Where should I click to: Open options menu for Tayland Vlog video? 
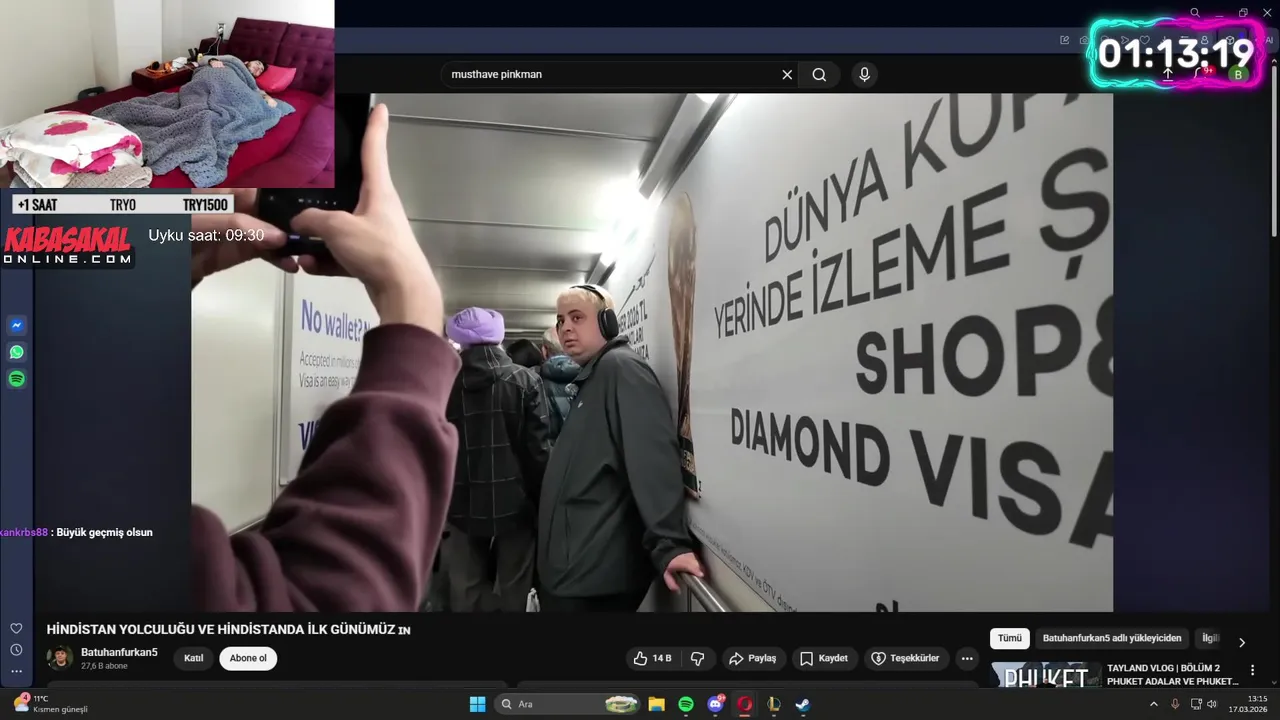click(x=1252, y=670)
